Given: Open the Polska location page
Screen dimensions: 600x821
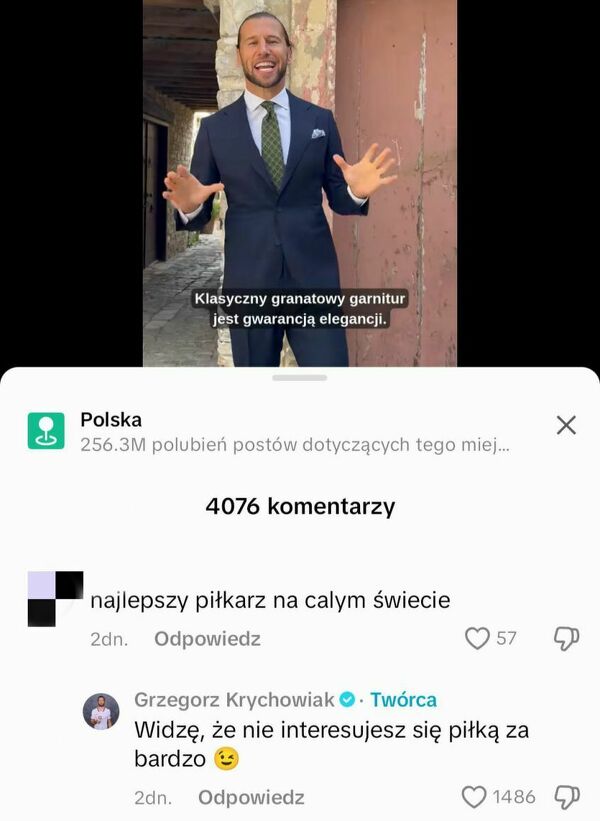Looking at the screenshot, I should 111,419.
